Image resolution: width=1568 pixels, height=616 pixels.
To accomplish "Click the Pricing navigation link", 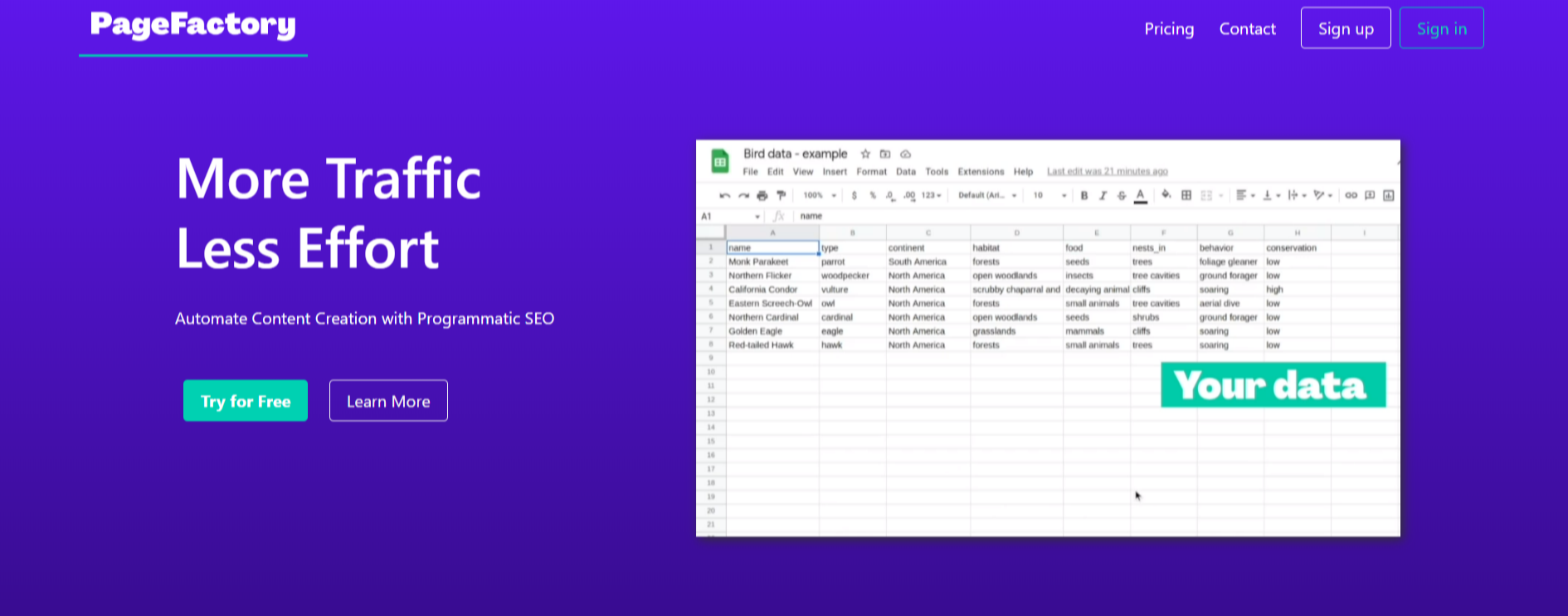I will click(1169, 29).
